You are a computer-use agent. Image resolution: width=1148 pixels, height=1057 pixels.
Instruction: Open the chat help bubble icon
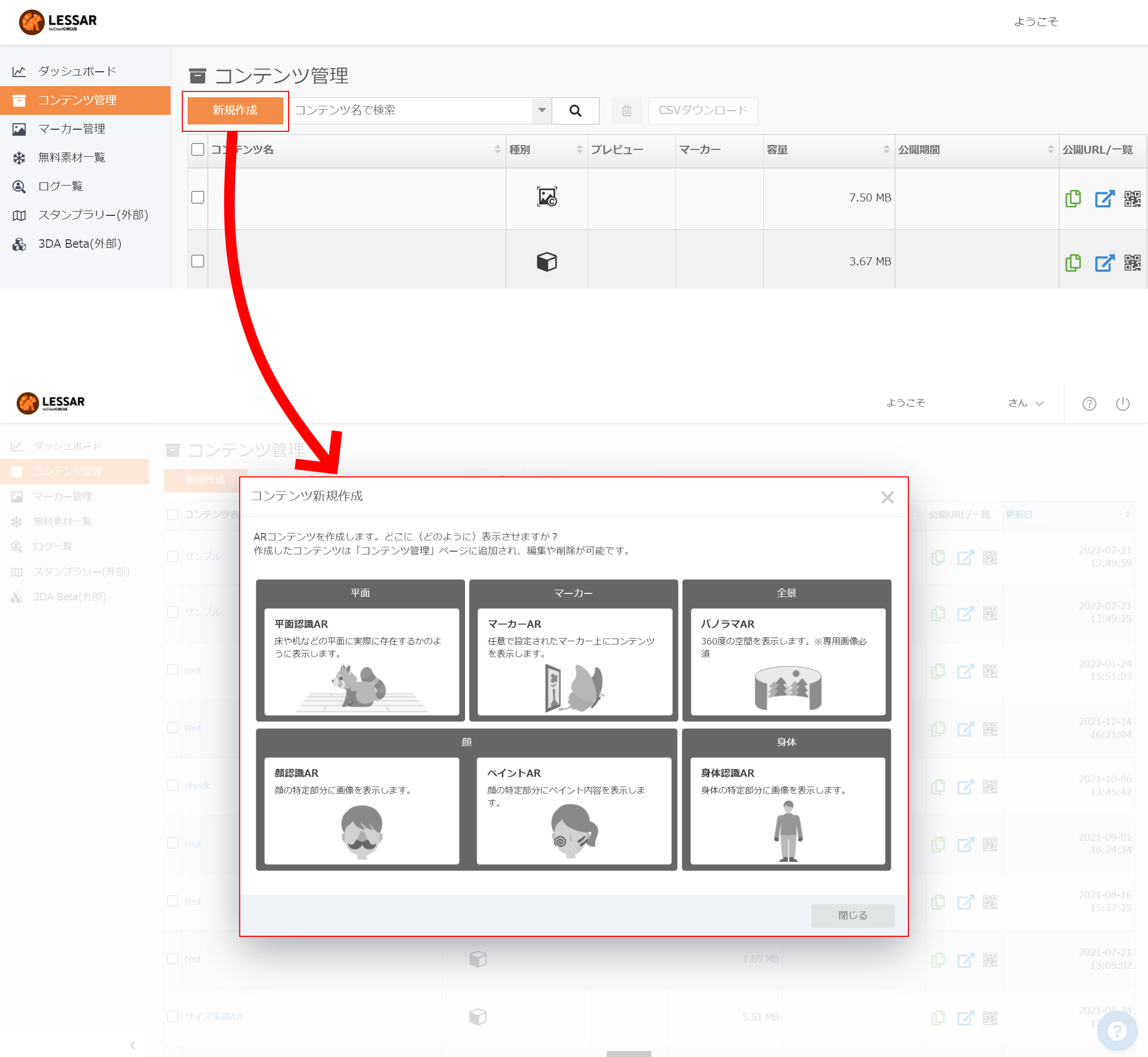(x=1117, y=1031)
